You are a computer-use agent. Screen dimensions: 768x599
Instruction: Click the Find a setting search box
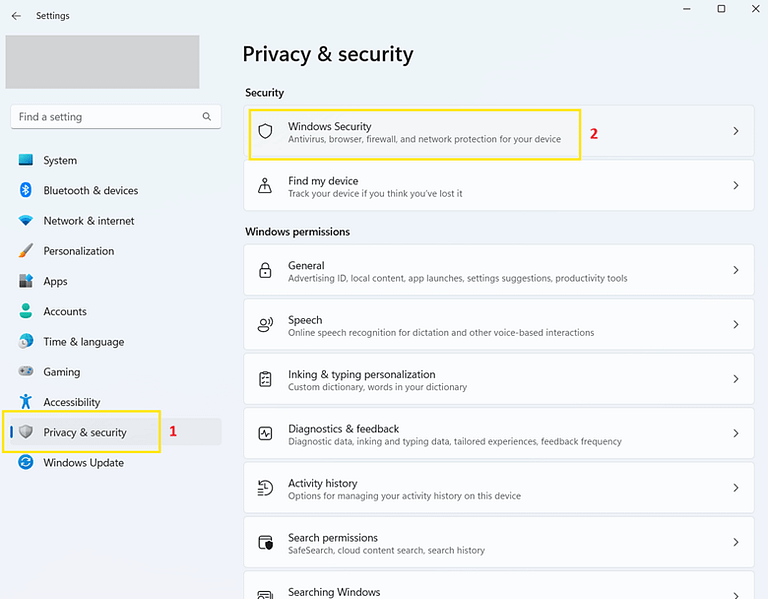[105, 117]
